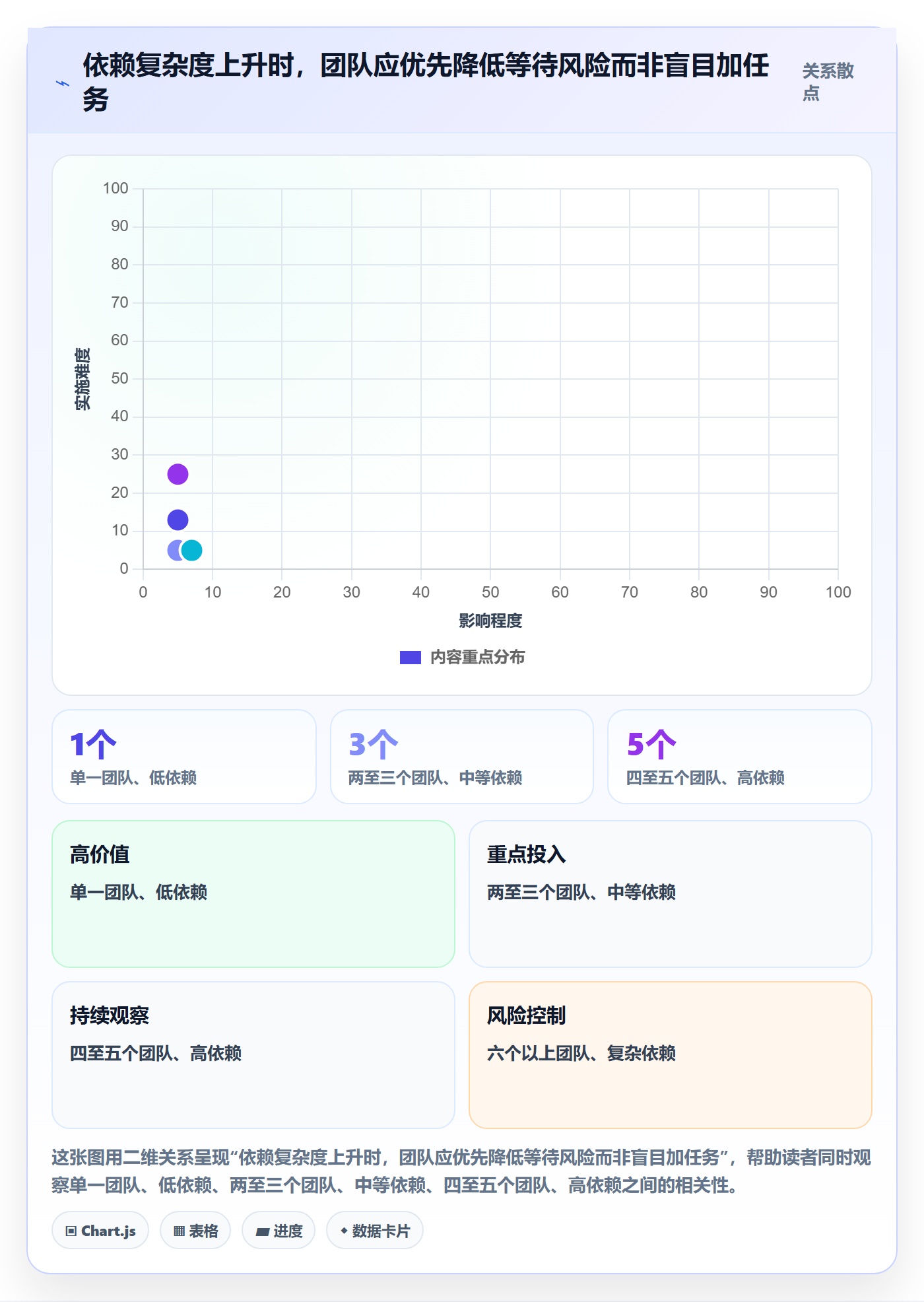This screenshot has width=924, height=1302.
Task: Select the 持续观察 quadrant card
Action: [x=253, y=1055]
